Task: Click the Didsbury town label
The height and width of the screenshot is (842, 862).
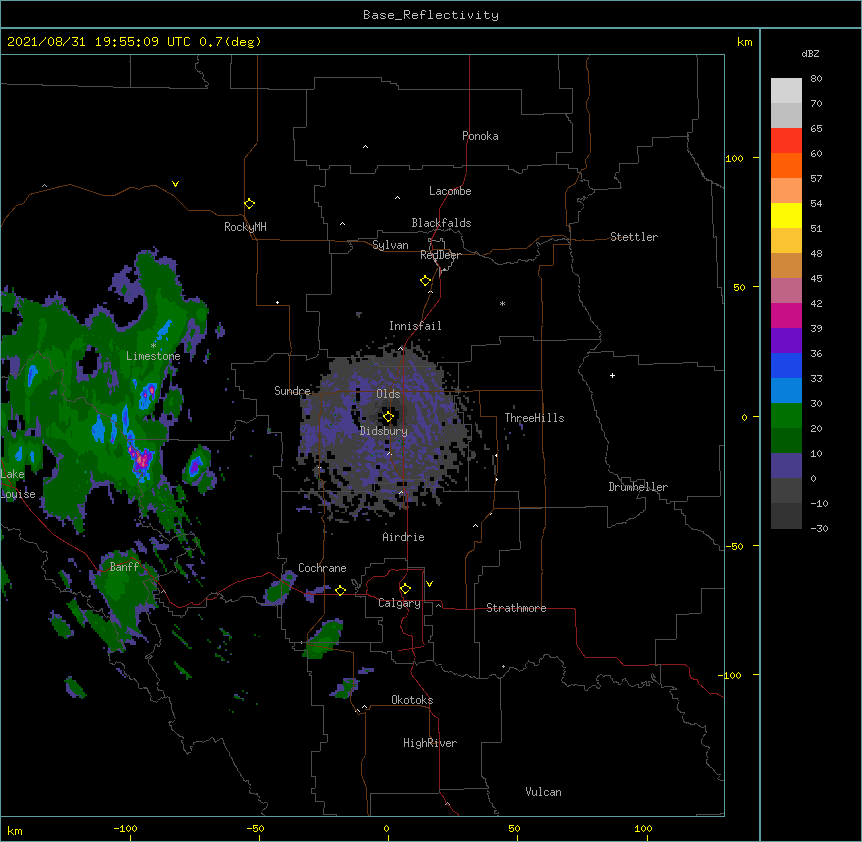Action: [x=384, y=431]
